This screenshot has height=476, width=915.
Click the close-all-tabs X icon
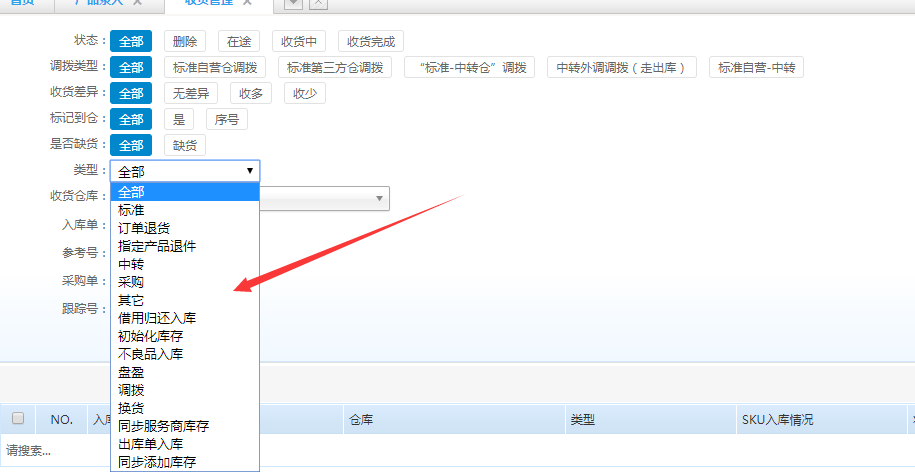pos(317,4)
